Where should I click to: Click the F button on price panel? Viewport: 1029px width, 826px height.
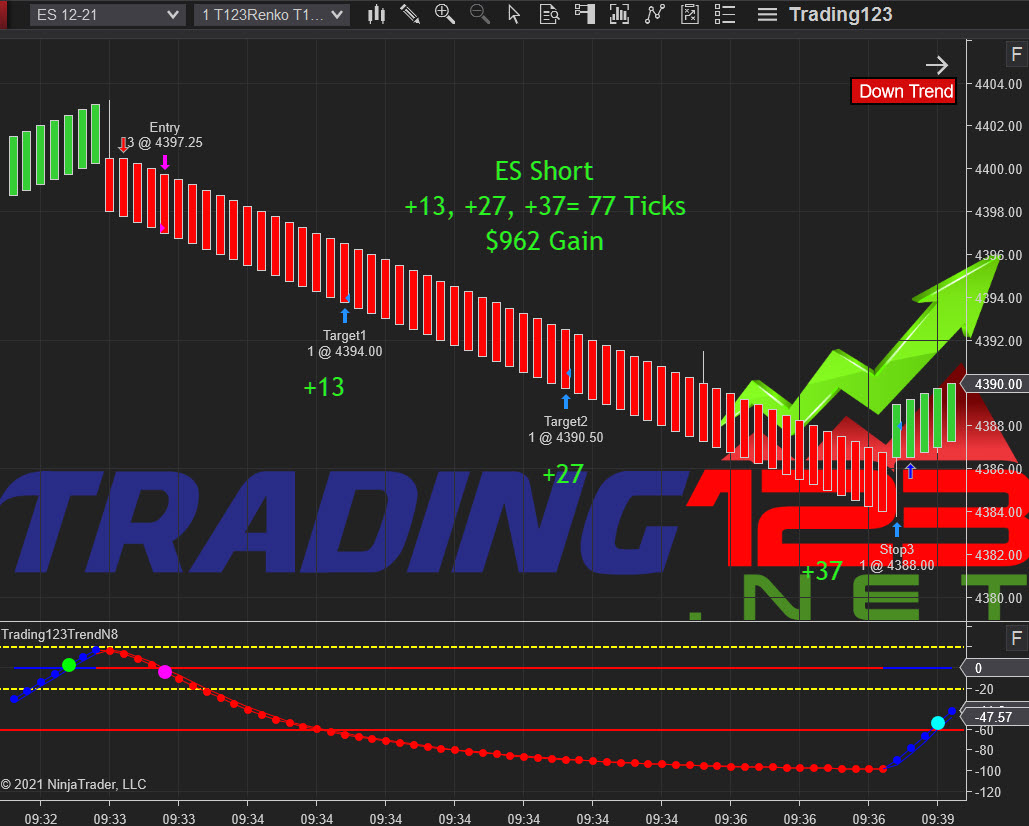coord(1017,54)
